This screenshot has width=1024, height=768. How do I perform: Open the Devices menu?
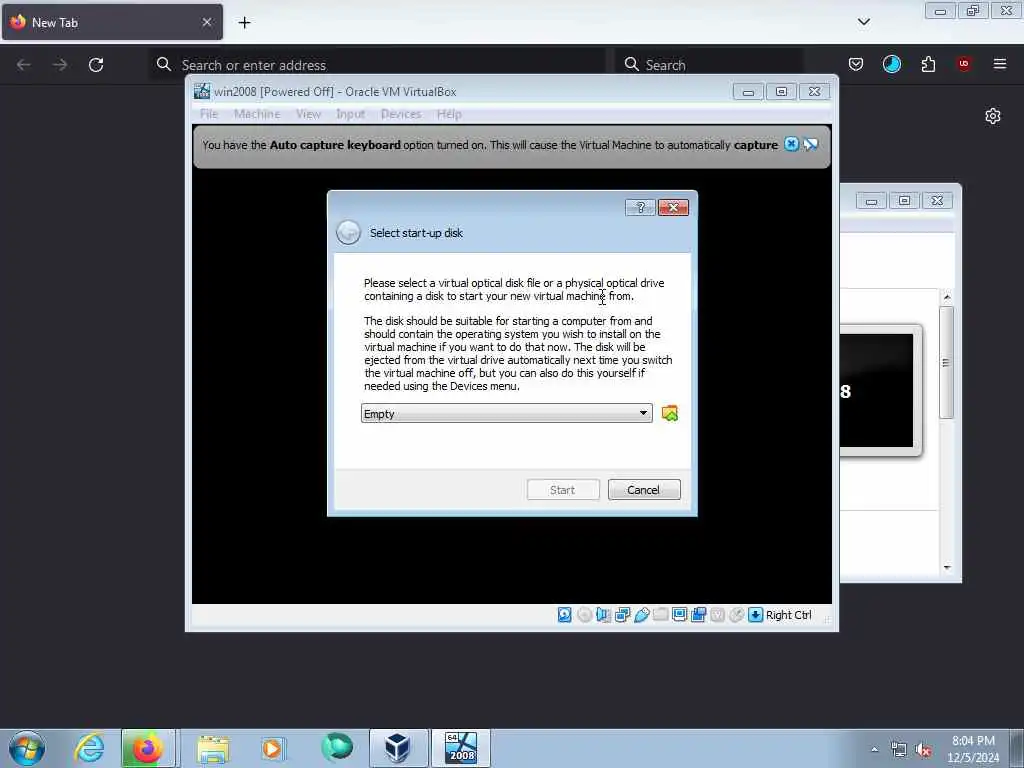(x=401, y=114)
